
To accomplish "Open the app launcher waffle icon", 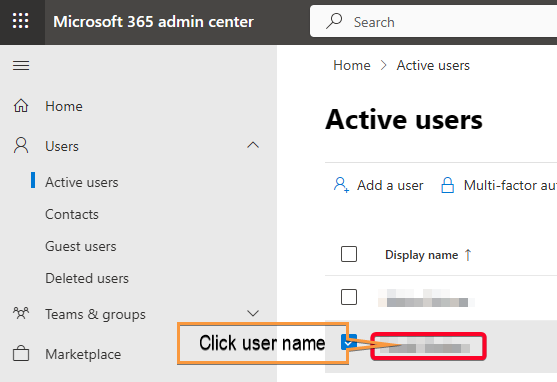I will [21, 21].
